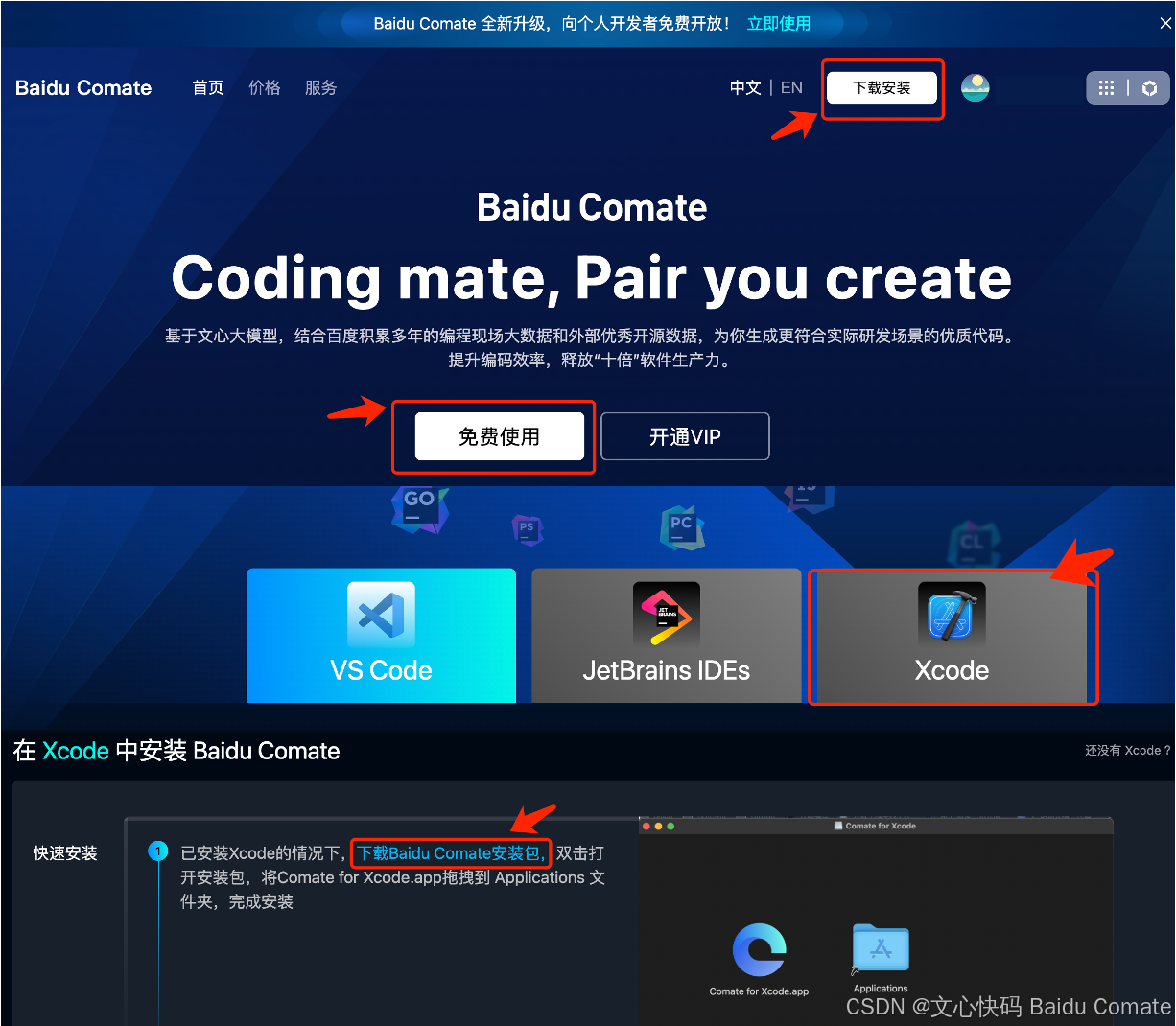This screenshot has height=1026, width=1176.
Task: Click the 还没有 Xcode？ link
Action: (x=1128, y=751)
